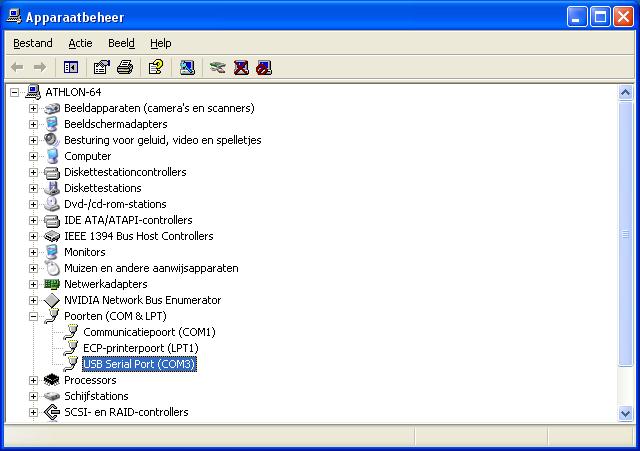Click the Schijfstations disk drive icon
This screenshot has width=640, height=451.
(x=52, y=396)
